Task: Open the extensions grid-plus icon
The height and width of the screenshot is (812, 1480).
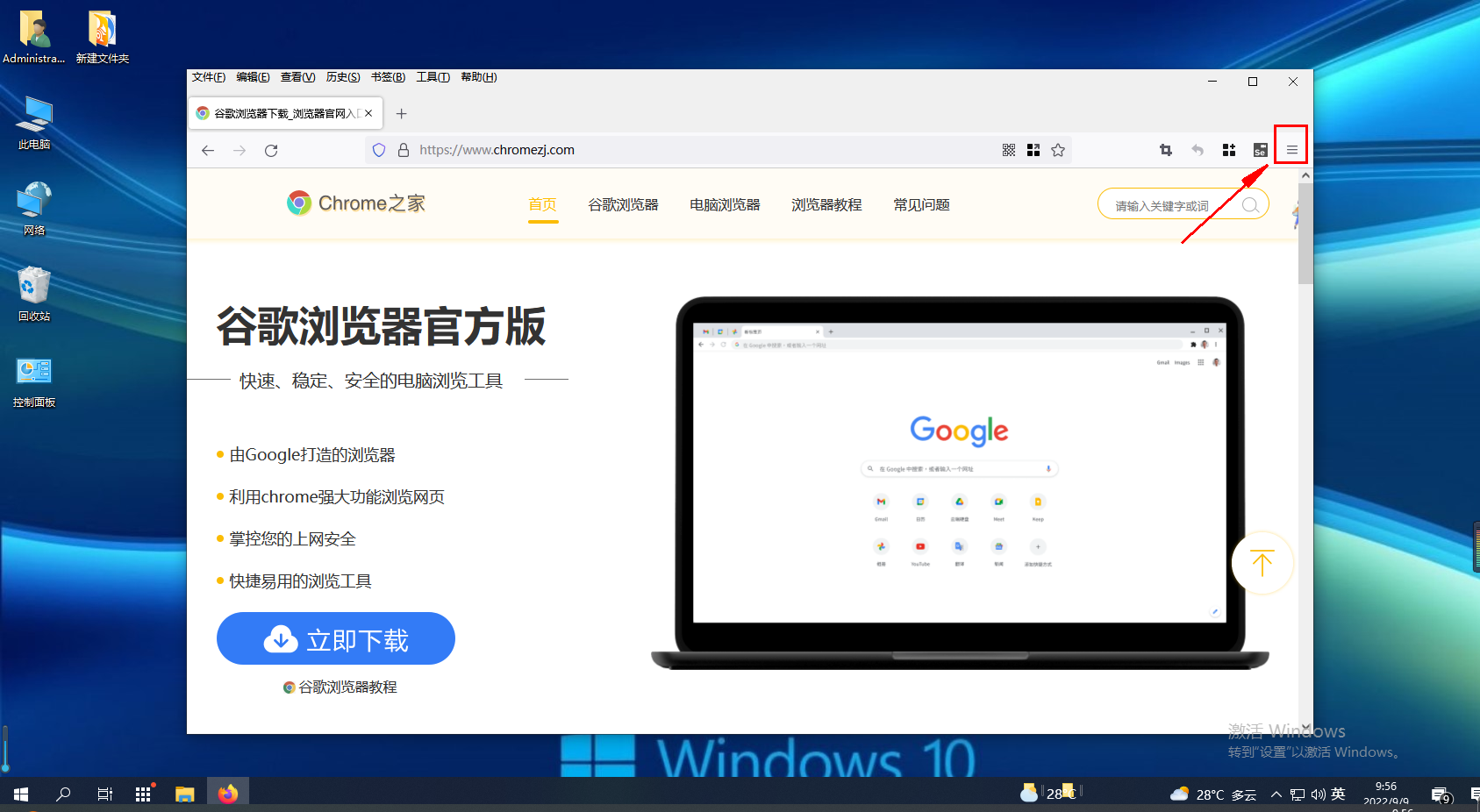Action: point(1229,150)
